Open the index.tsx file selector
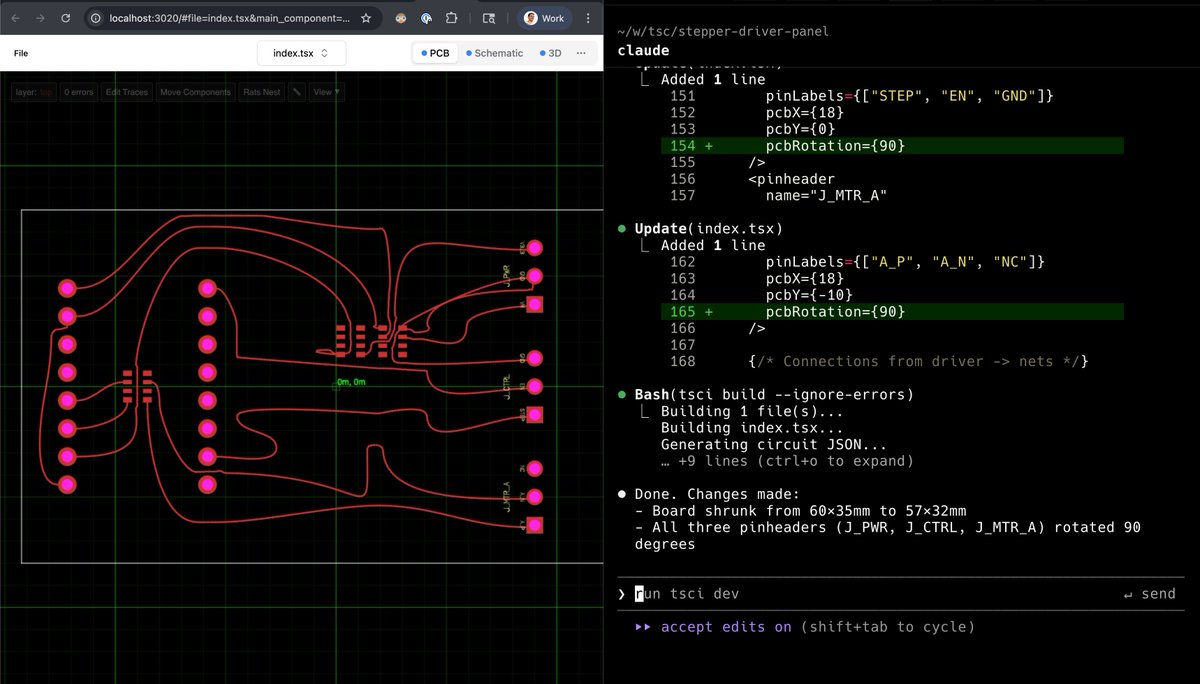The height and width of the screenshot is (684, 1200). pyautogui.click(x=301, y=53)
